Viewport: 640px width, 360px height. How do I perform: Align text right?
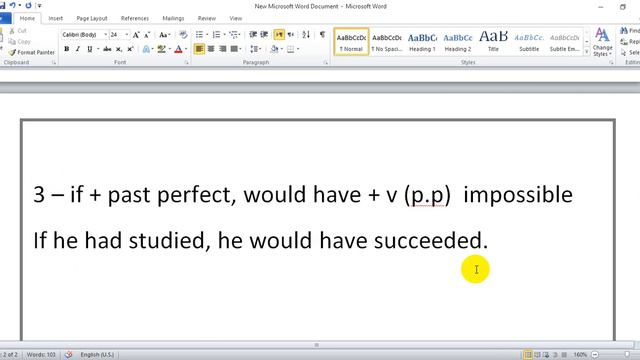click(x=222, y=49)
